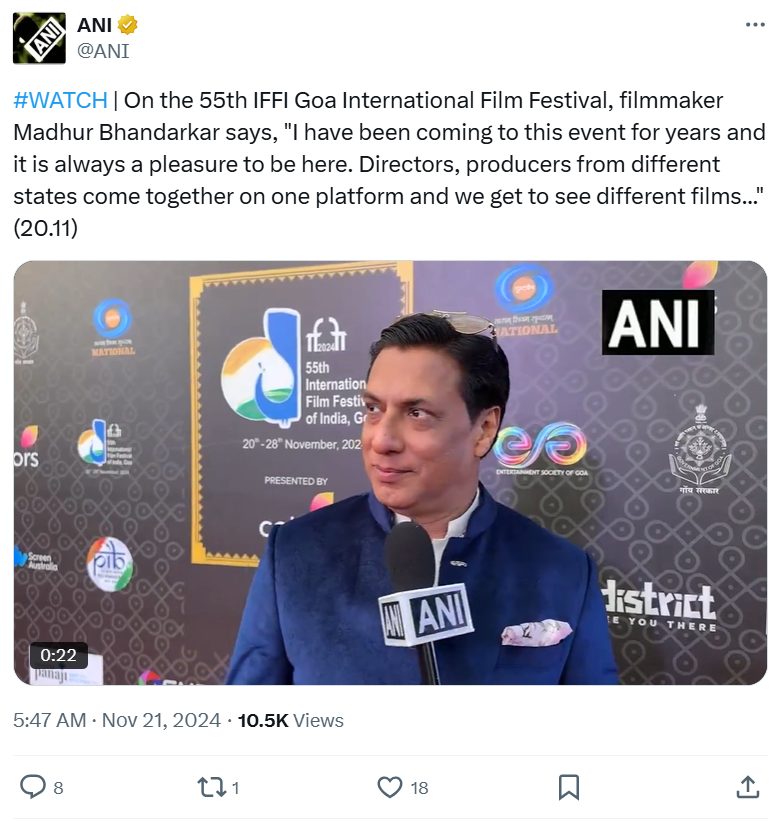Click the tweet text about IFFI Goa
Screen dimensions: 783x821
coord(390,164)
